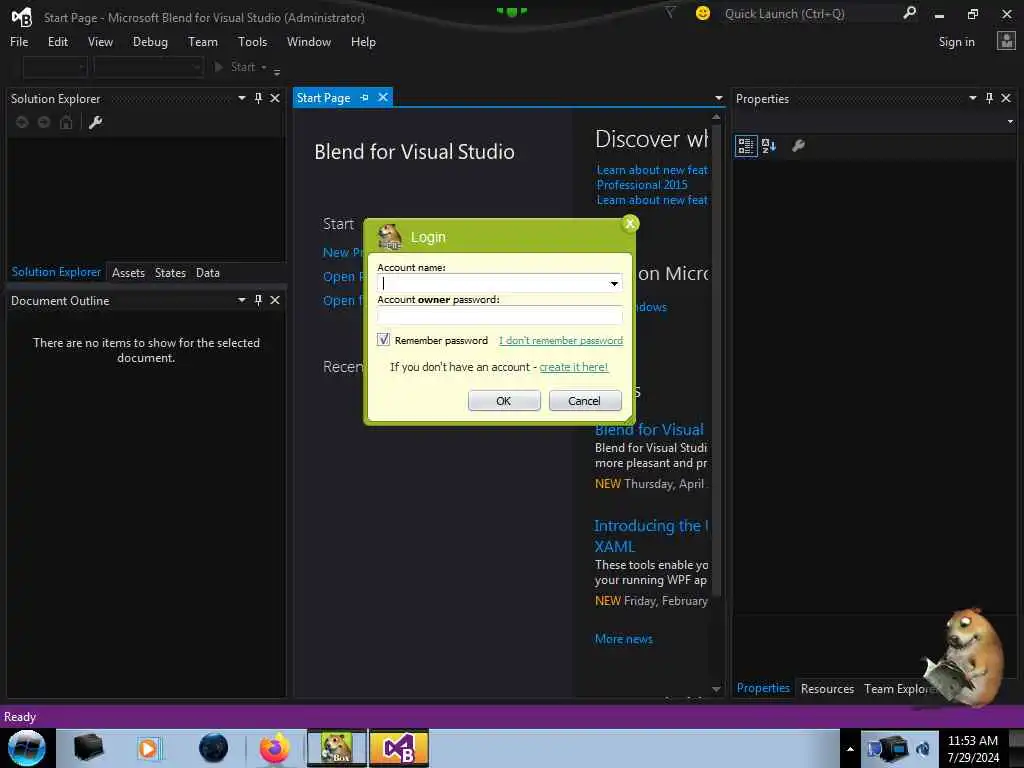Screen dimensions: 1024x768
Task: Open the Properties window options dropdown
Action: click(973, 98)
